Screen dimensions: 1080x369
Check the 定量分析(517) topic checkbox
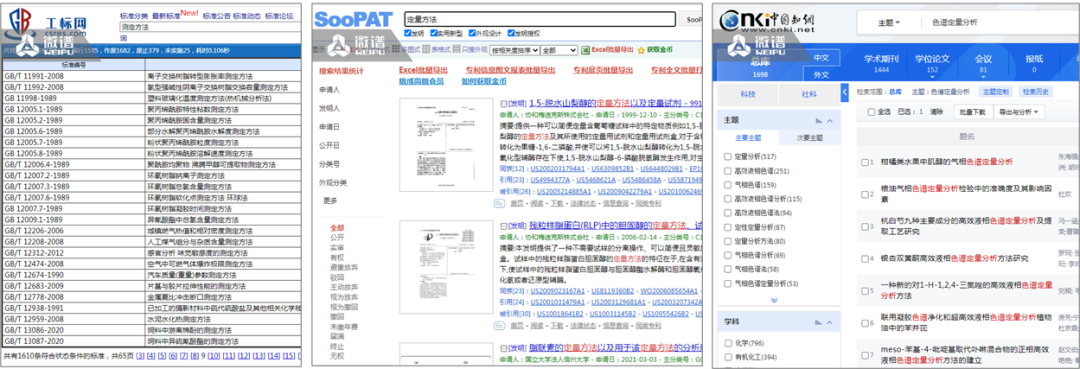click(728, 156)
